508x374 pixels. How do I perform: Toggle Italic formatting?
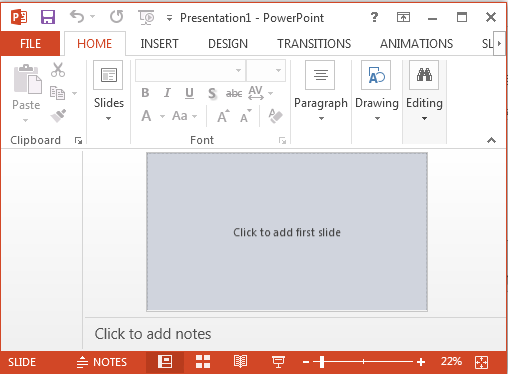coord(167,93)
